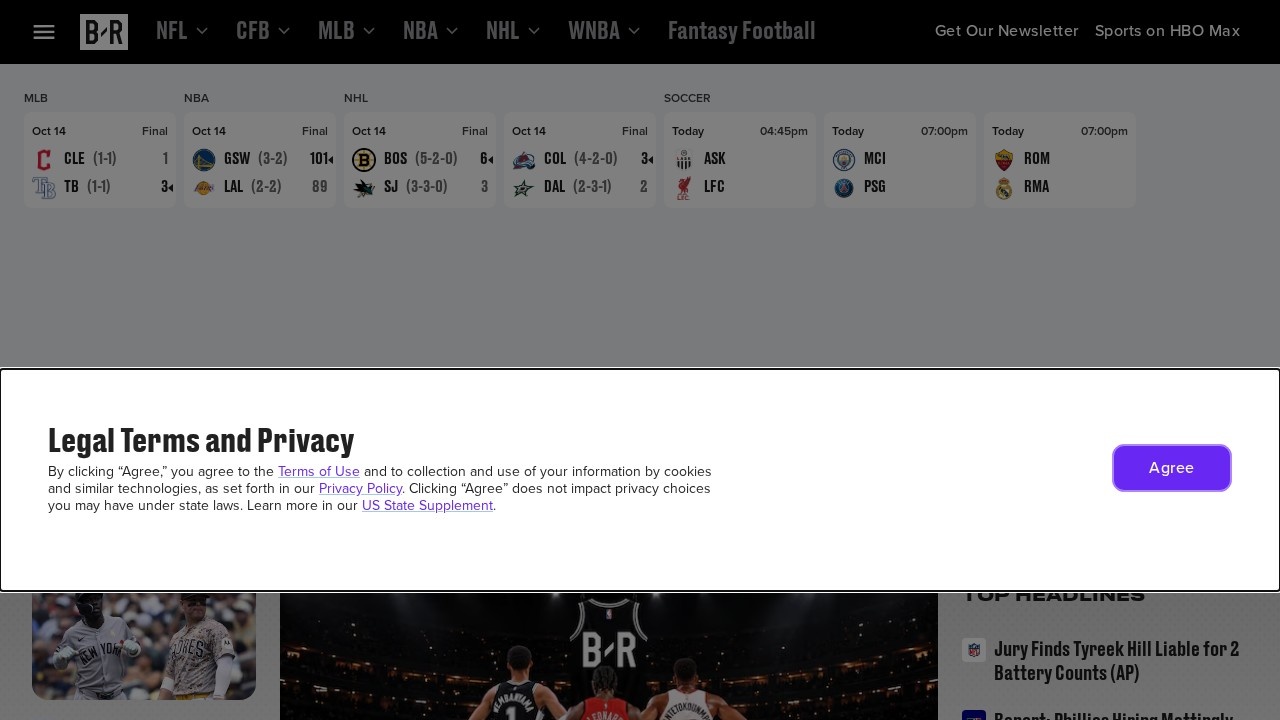The height and width of the screenshot is (720, 1280).
Task: Select the SOCCER scores category label
Action: click(687, 98)
